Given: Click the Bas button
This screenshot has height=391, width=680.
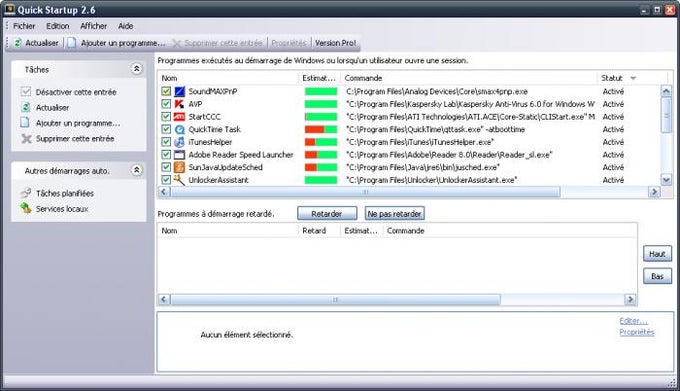Looking at the screenshot, I should 657,276.
